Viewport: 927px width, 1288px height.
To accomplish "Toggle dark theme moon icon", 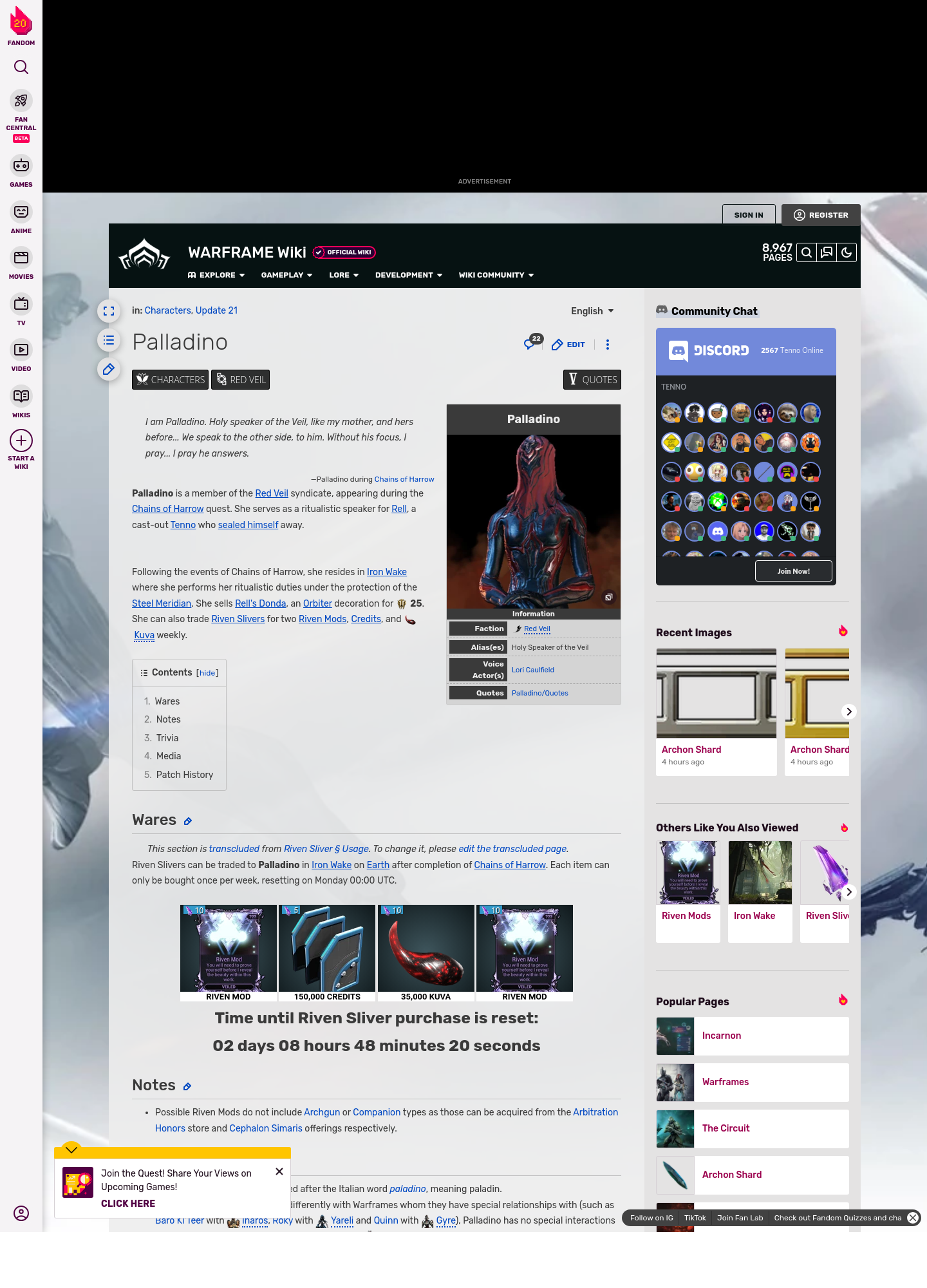I will coord(847,252).
